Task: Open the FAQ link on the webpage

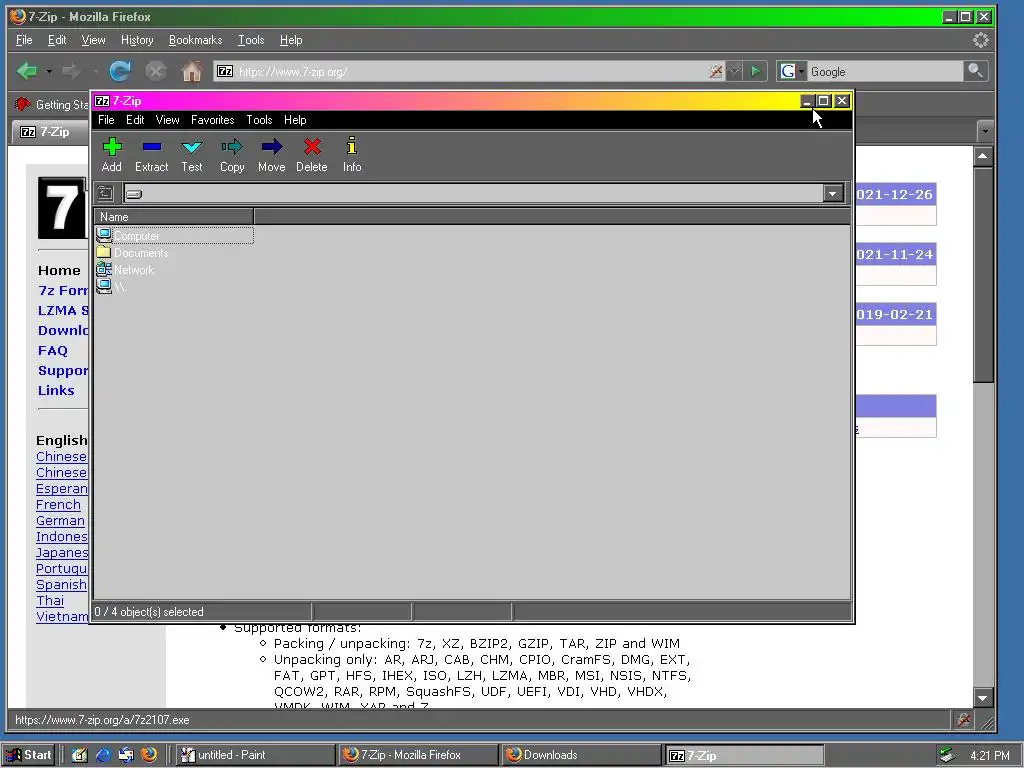Action: click(x=53, y=351)
